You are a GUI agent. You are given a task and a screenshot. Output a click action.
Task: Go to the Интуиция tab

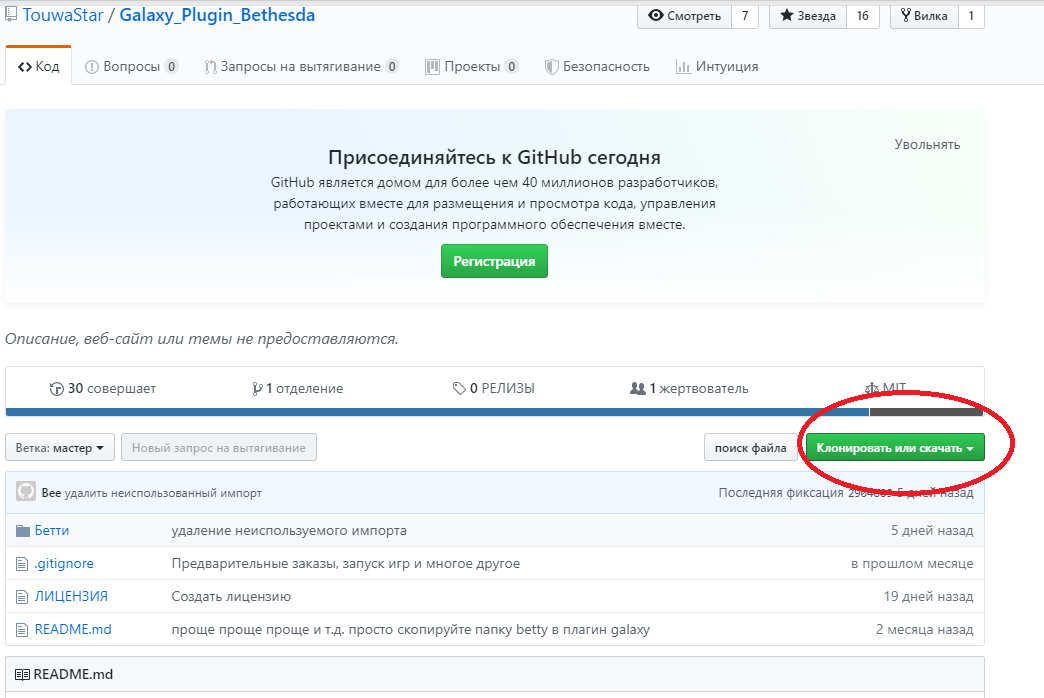pyautogui.click(x=716, y=67)
